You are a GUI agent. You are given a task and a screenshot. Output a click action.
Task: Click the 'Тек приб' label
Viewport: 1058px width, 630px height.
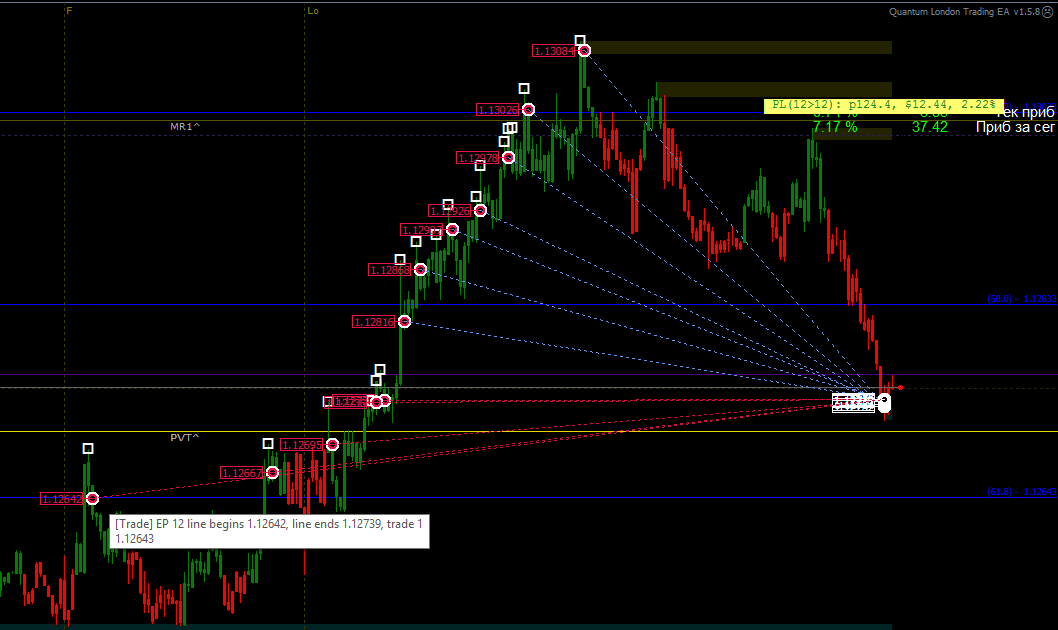1026,113
